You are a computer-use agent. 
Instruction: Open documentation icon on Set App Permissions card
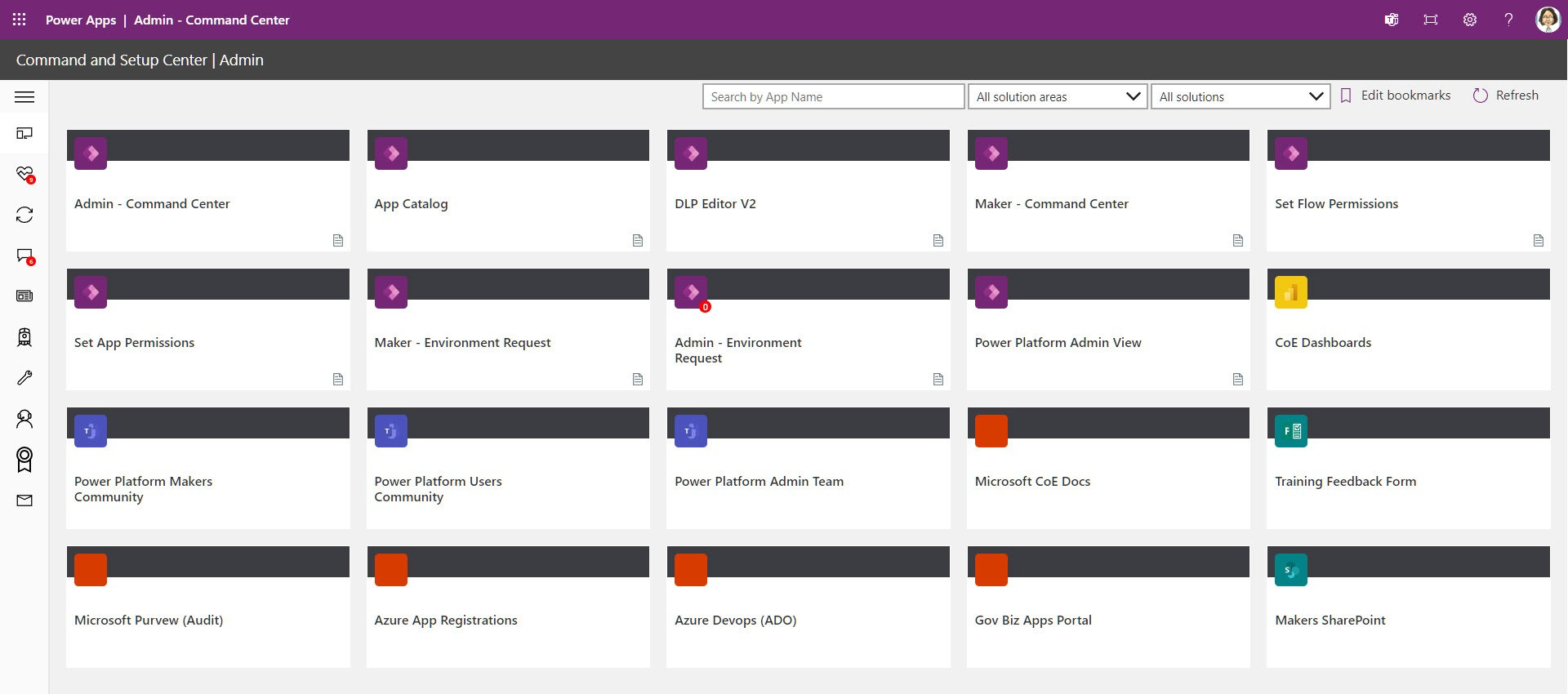(338, 379)
